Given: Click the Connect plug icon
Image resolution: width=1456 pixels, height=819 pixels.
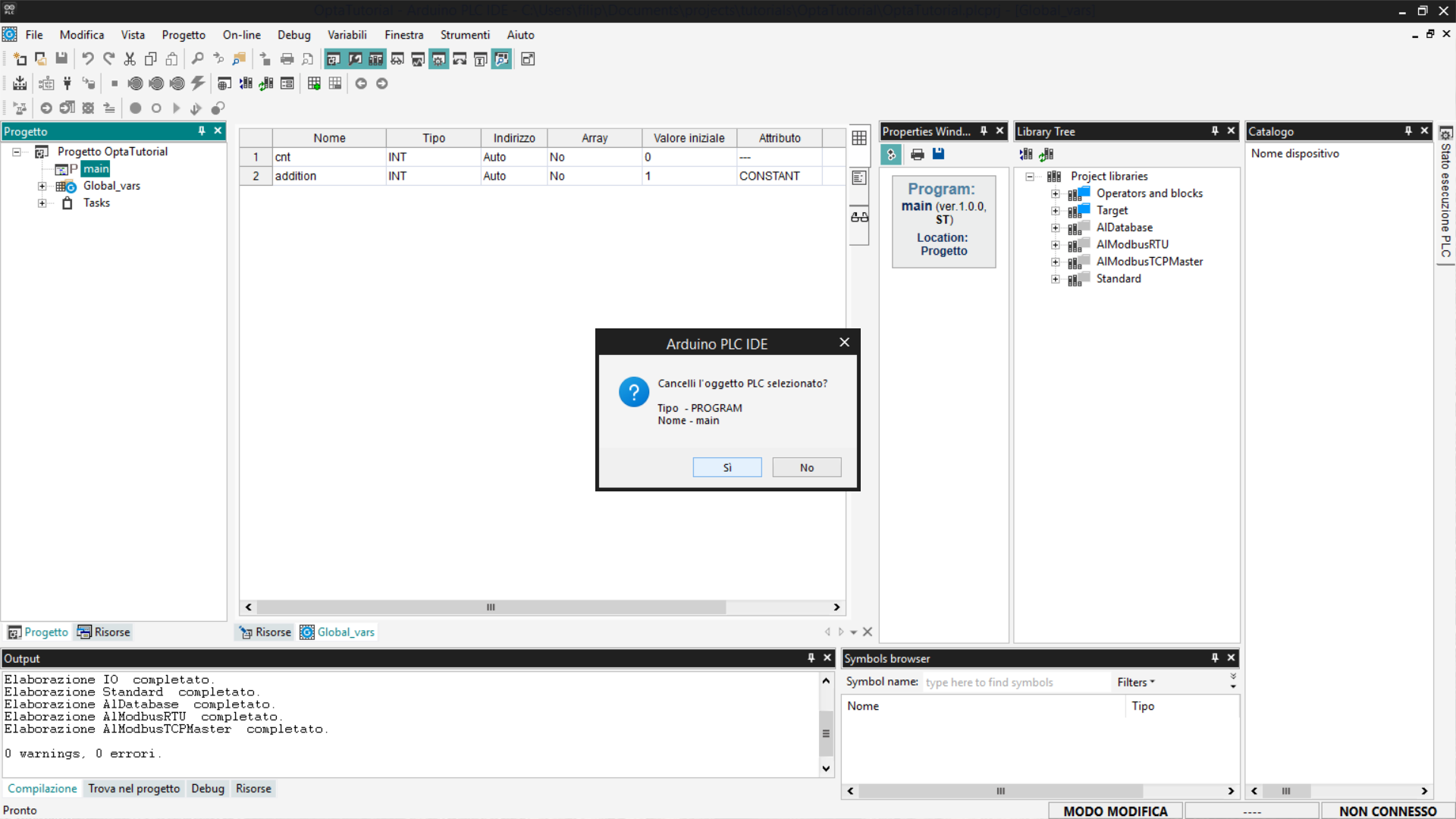Looking at the screenshot, I should click(x=67, y=83).
